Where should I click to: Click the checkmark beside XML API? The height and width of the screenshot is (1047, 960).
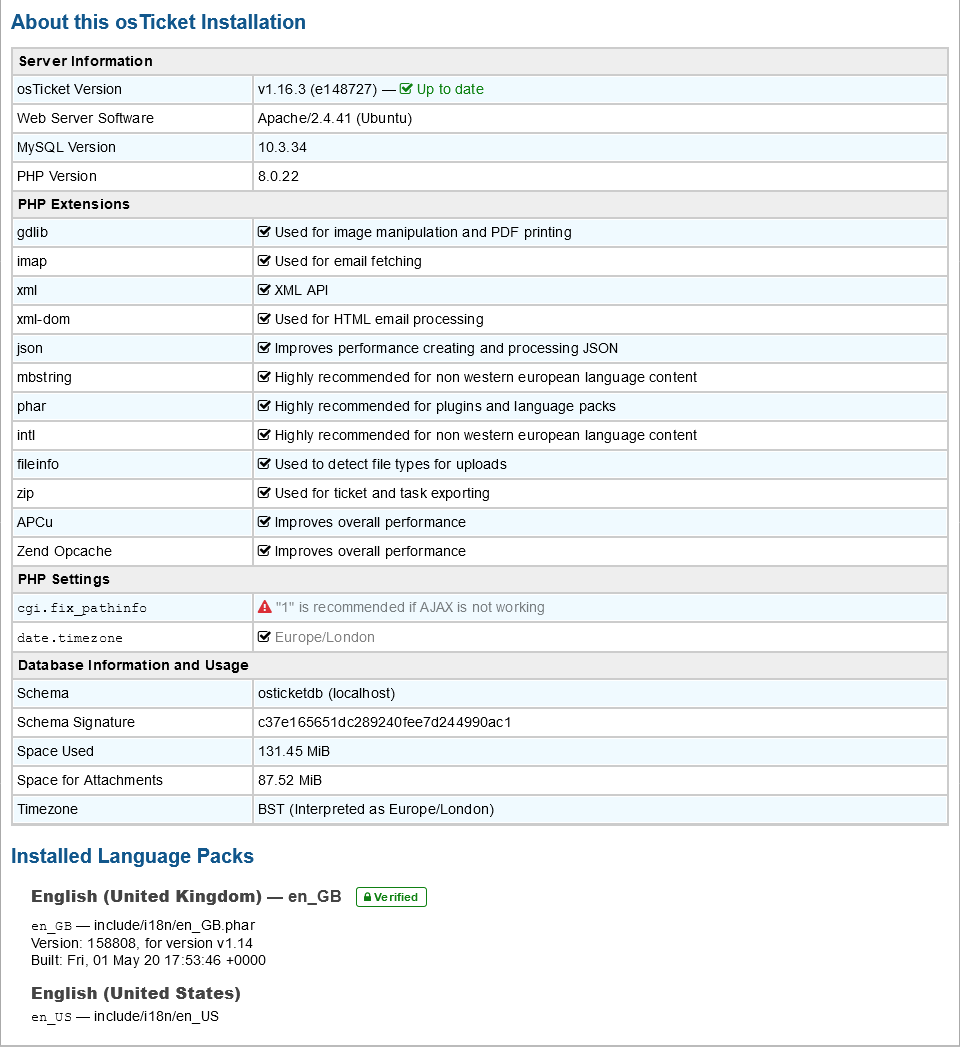pos(265,290)
